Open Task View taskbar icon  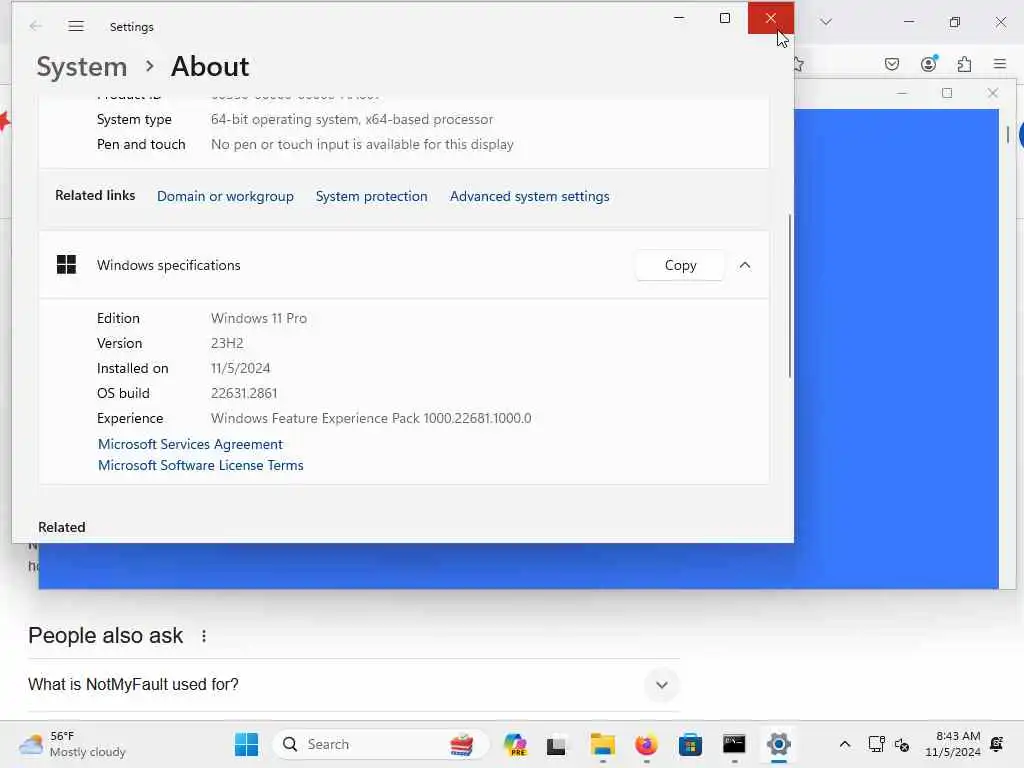(556, 744)
